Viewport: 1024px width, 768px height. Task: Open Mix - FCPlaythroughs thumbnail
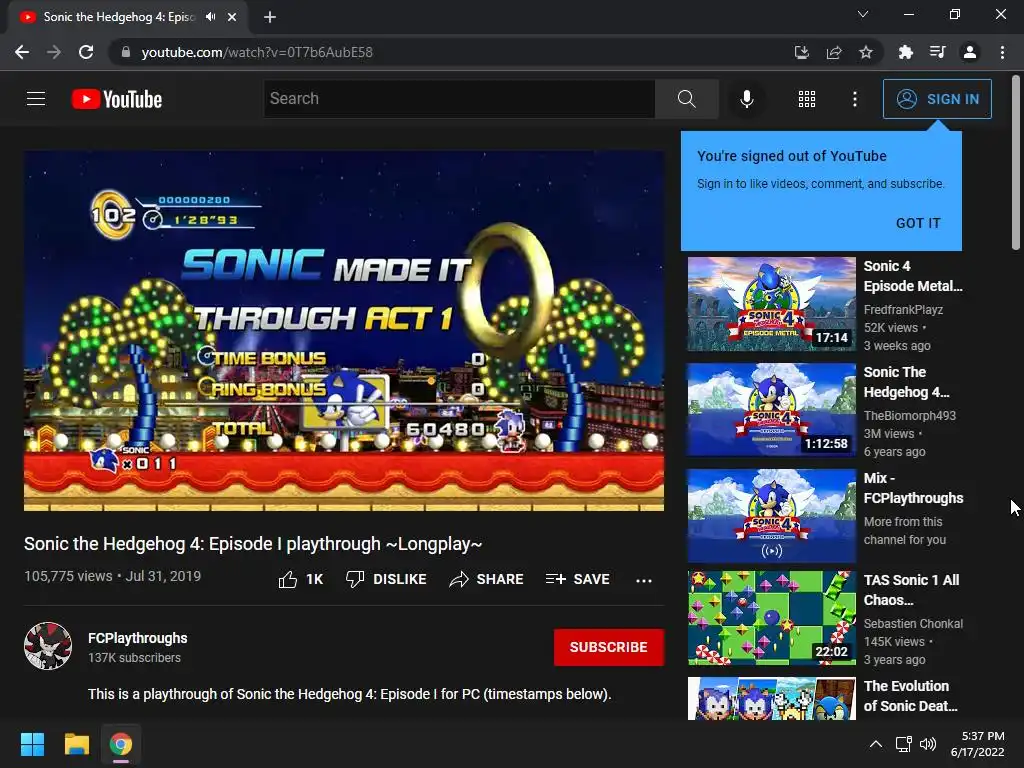(x=771, y=515)
